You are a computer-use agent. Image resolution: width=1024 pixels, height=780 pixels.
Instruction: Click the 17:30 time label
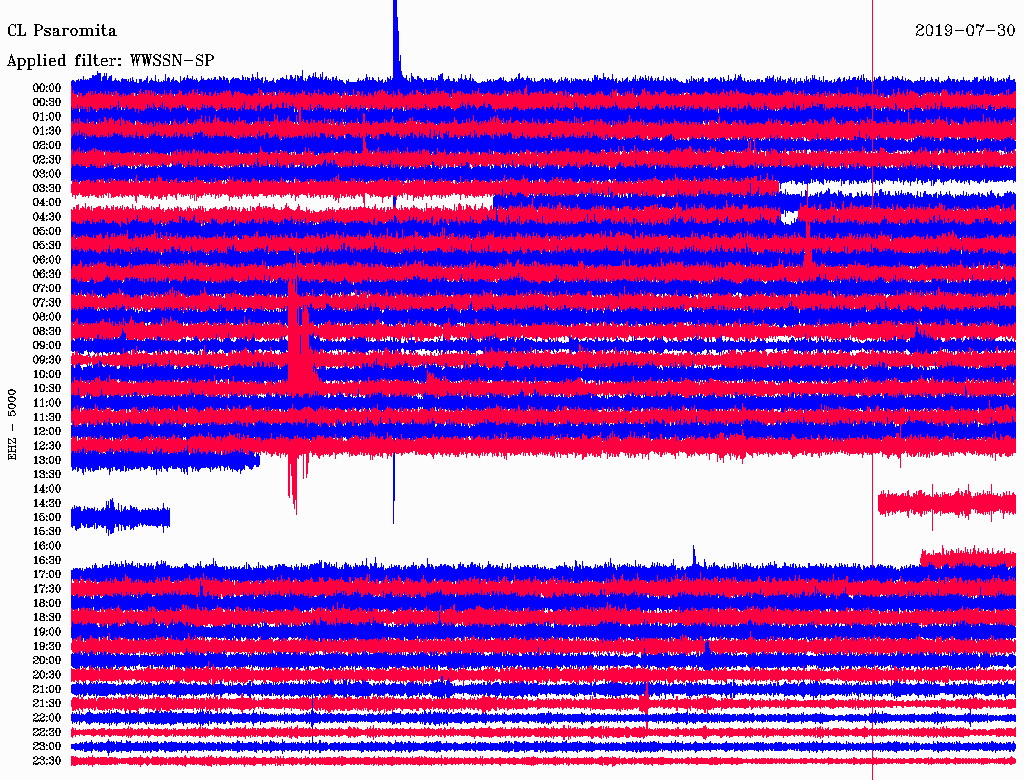[47, 589]
